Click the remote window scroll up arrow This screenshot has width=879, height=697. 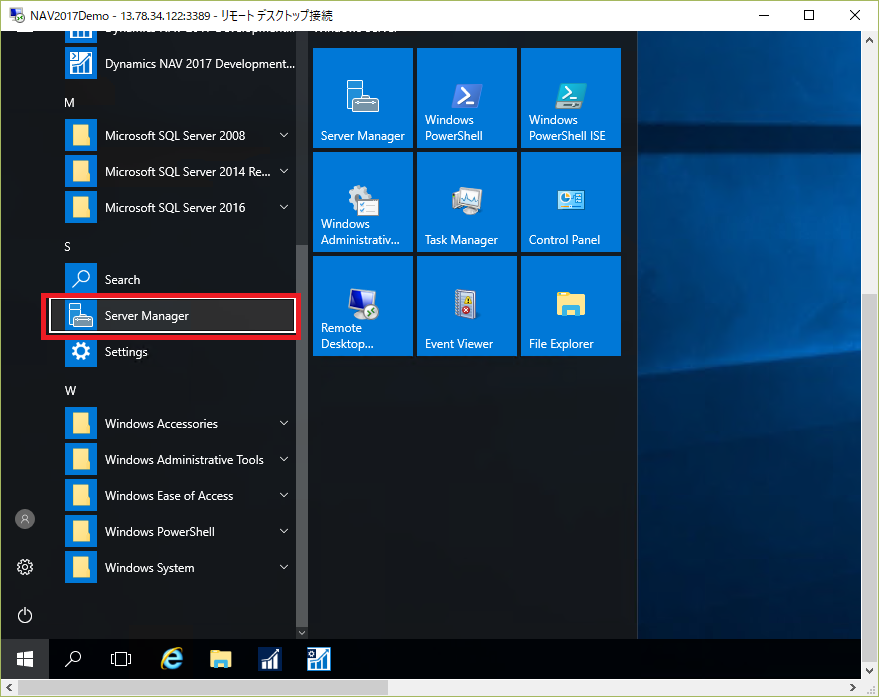point(869,40)
